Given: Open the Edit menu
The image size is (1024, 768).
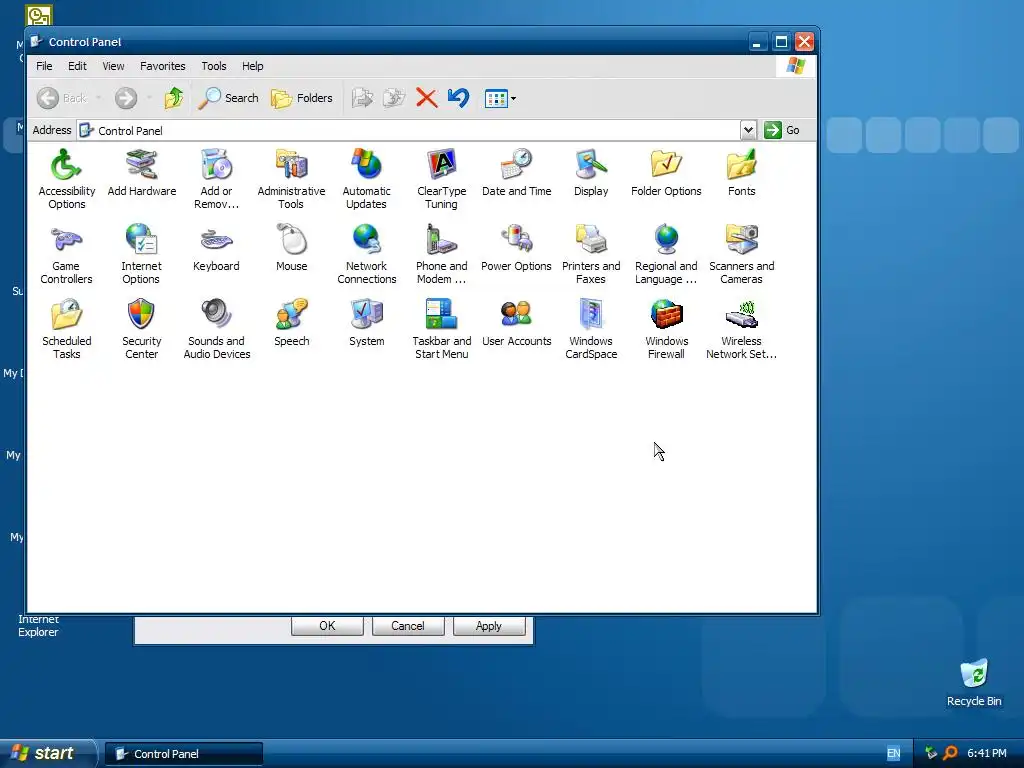Looking at the screenshot, I should 77,66.
